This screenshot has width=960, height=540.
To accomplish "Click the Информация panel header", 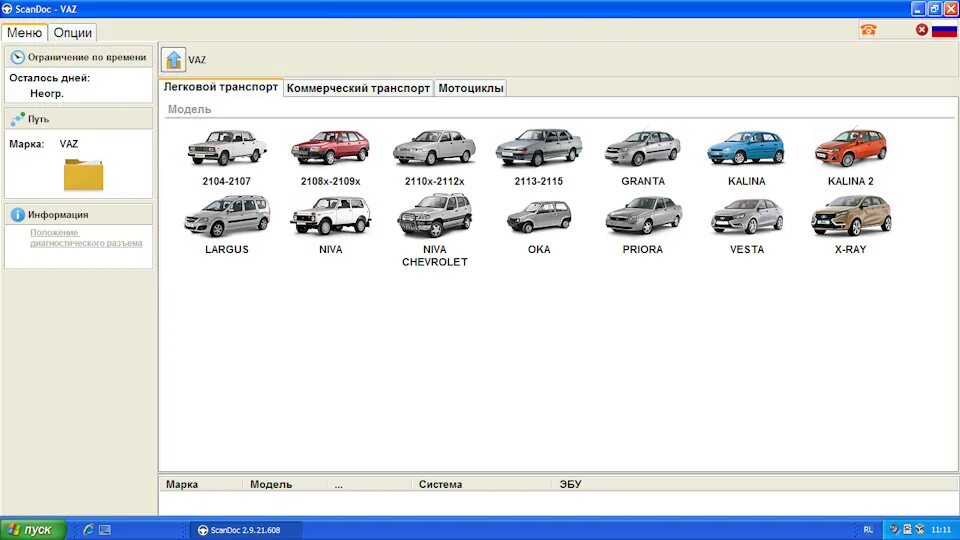I will tap(78, 214).
